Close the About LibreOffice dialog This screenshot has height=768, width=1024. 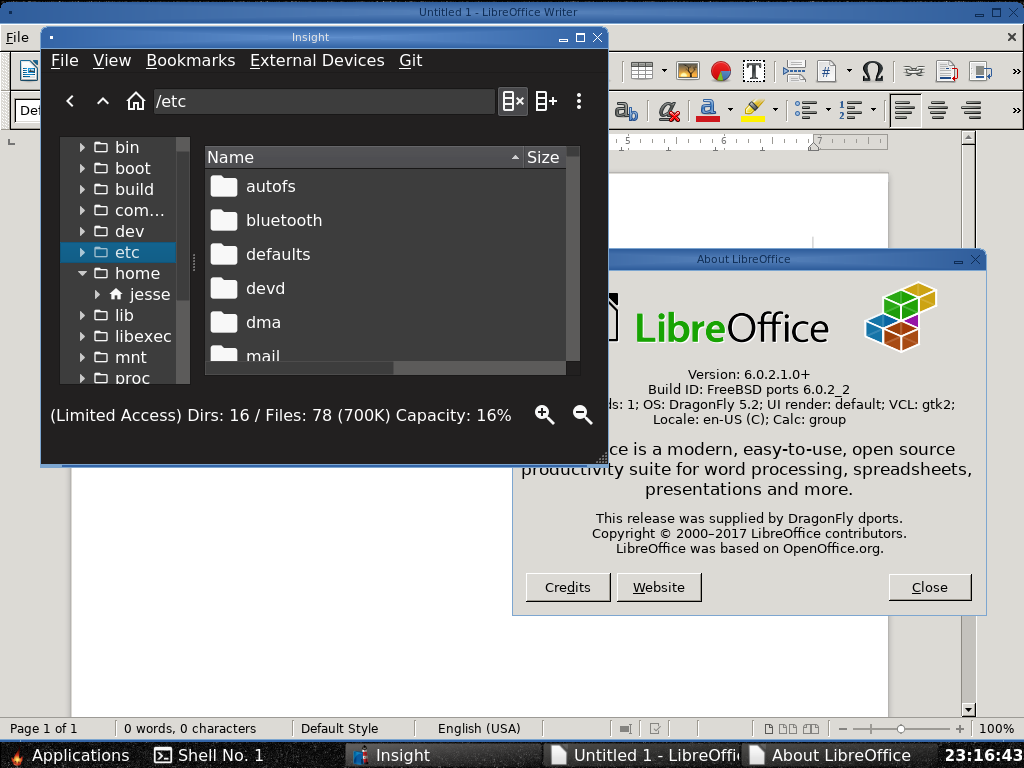[x=929, y=587]
